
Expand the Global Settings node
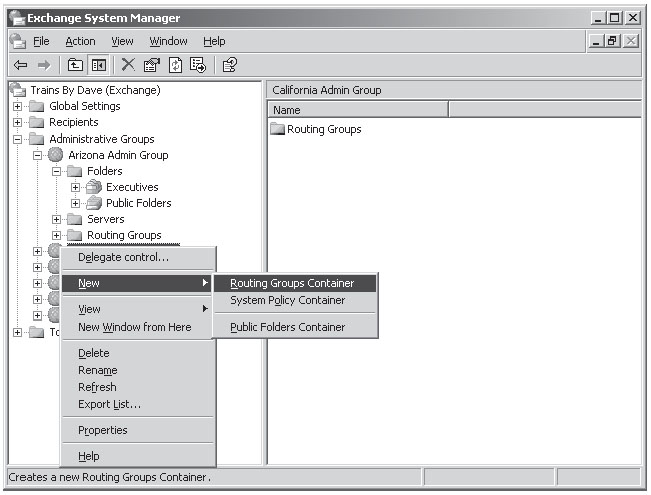17,106
